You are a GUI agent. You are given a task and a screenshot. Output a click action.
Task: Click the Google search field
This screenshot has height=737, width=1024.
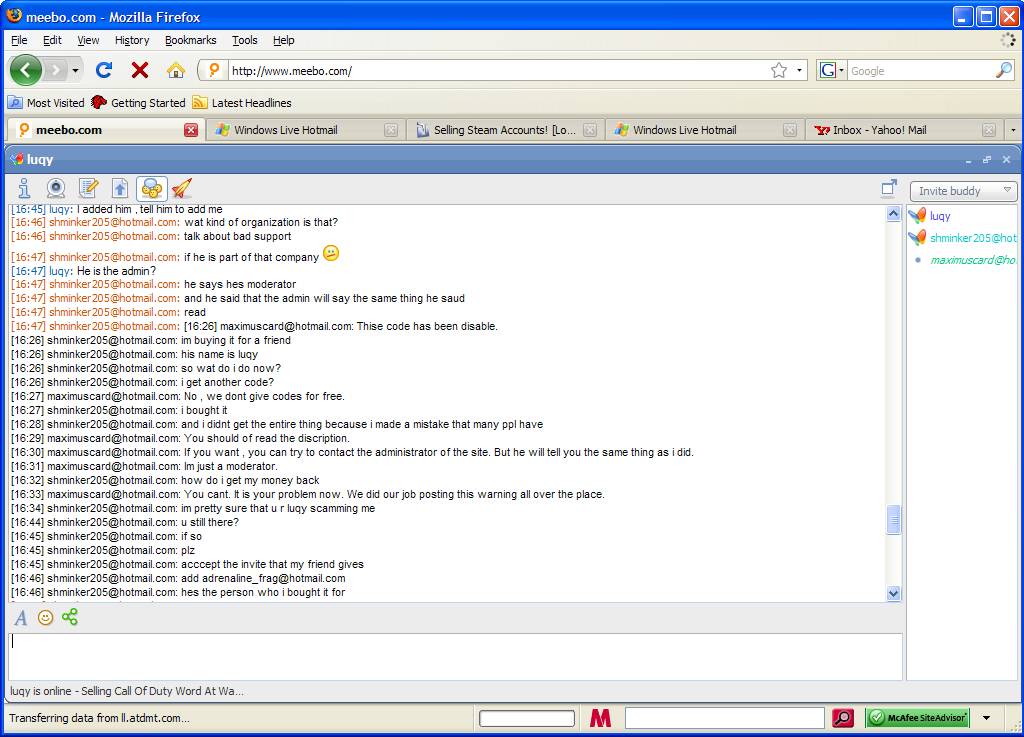[921, 71]
